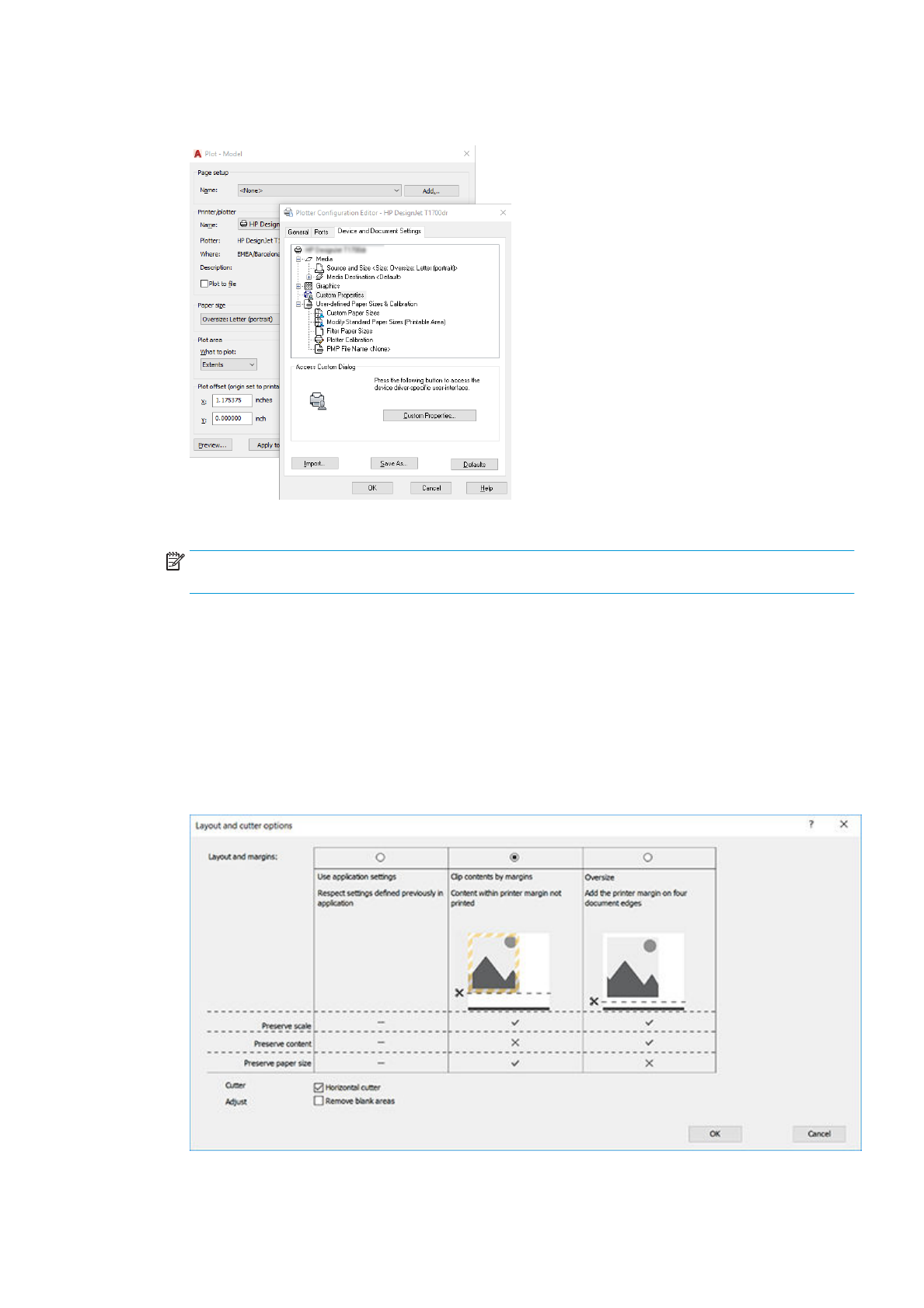Screen dimensions: 924x1308
Task: Select the Oversize radio button
Action: 648,857
